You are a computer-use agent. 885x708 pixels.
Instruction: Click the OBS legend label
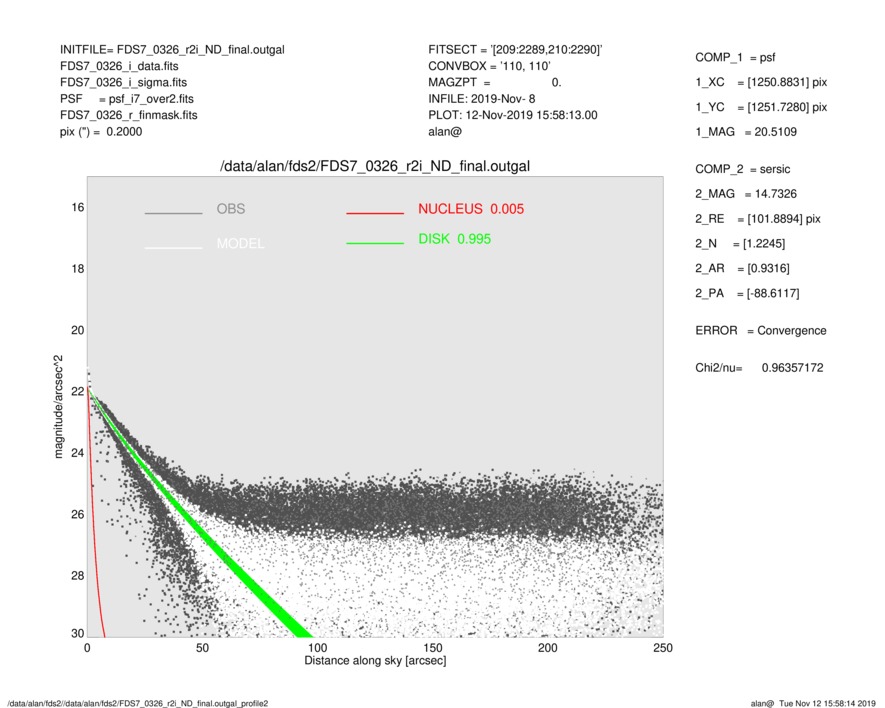click(231, 209)
